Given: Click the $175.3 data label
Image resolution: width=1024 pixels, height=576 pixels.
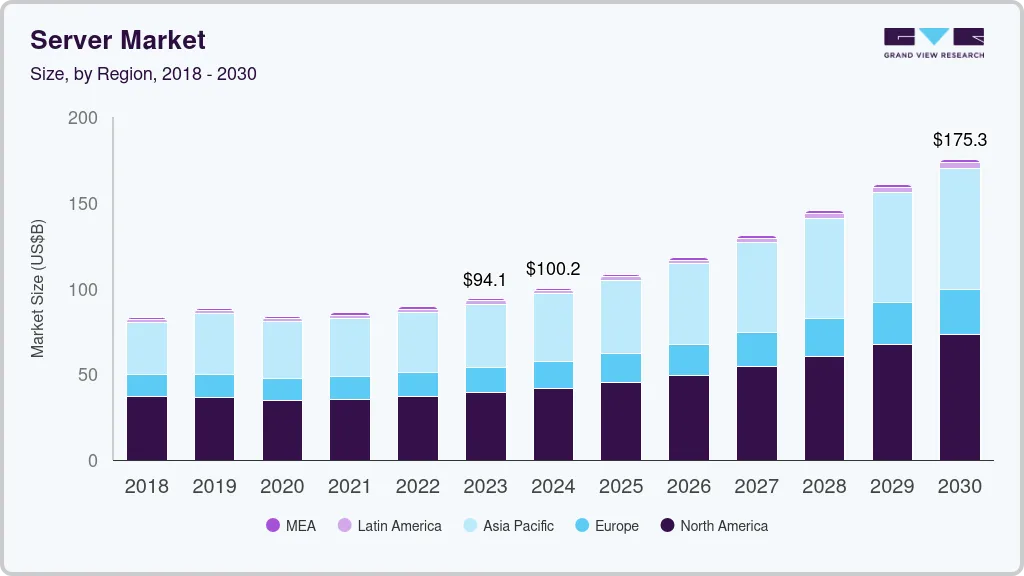Looking at the screenshot, I should point(959,140).
